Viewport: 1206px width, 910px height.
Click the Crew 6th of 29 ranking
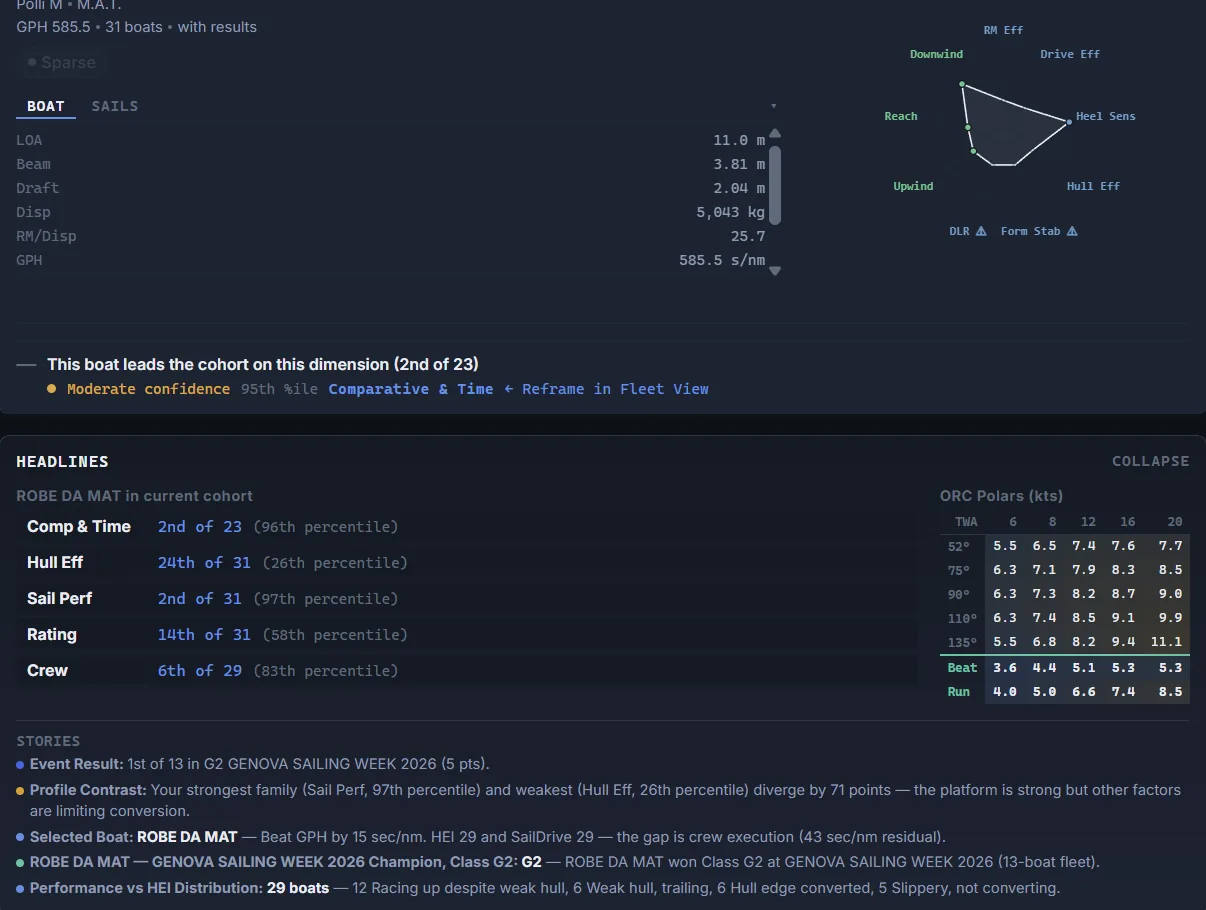click(200, 671)
